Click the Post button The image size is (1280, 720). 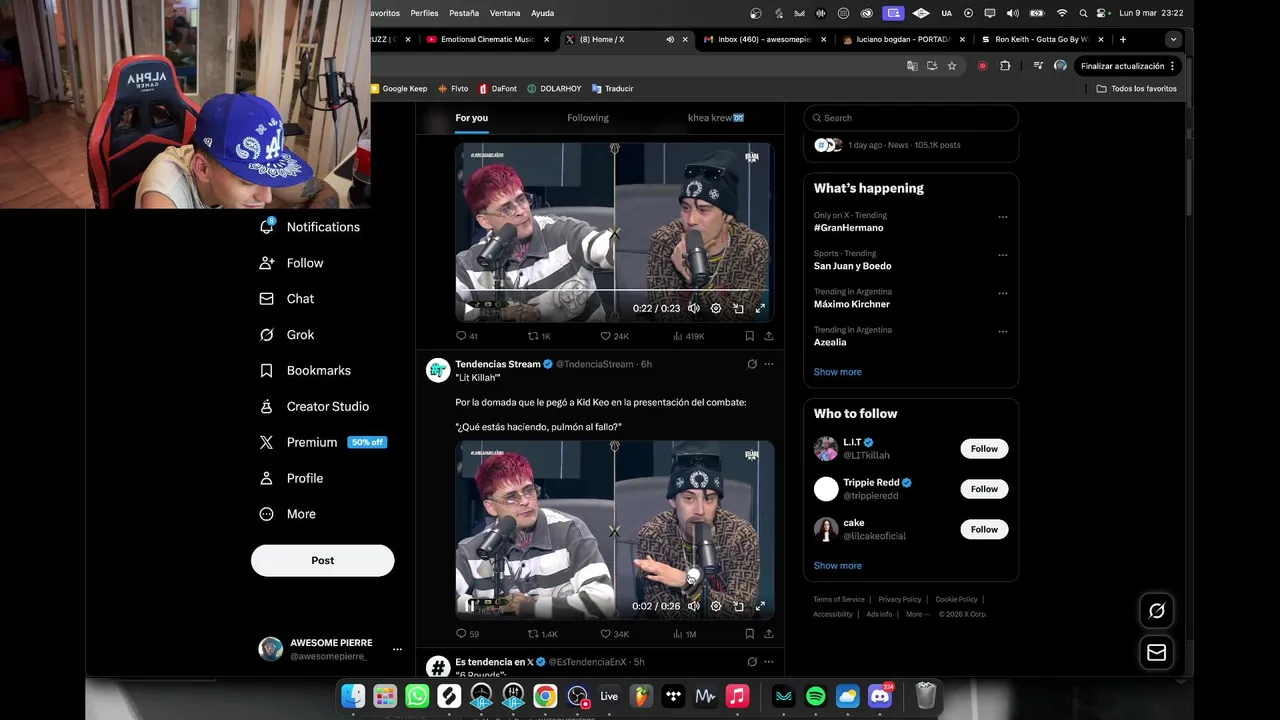click(x=322, y=560)
